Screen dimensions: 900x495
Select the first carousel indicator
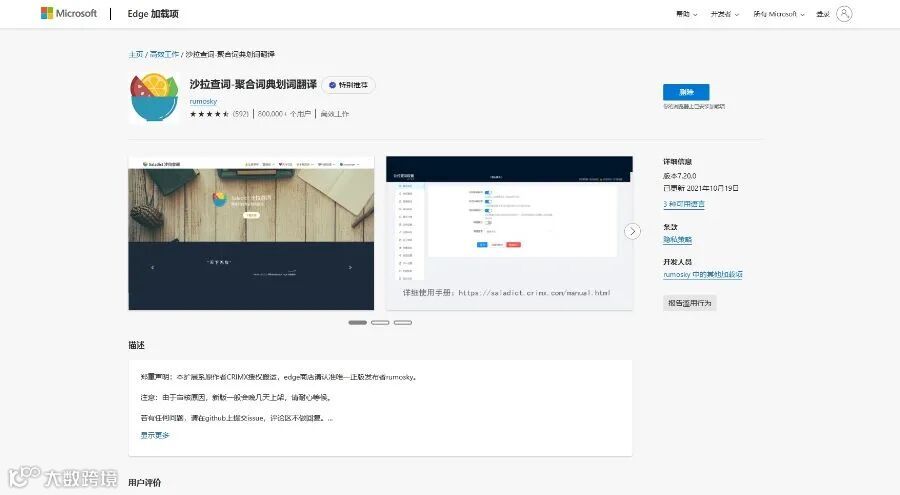coord(357,323)
